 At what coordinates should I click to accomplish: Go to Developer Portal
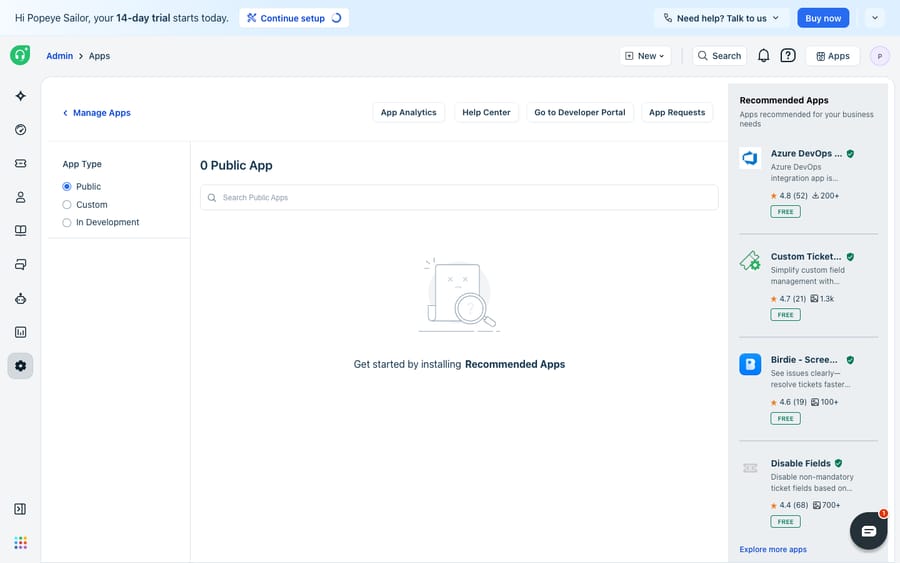tap(580, 112)
